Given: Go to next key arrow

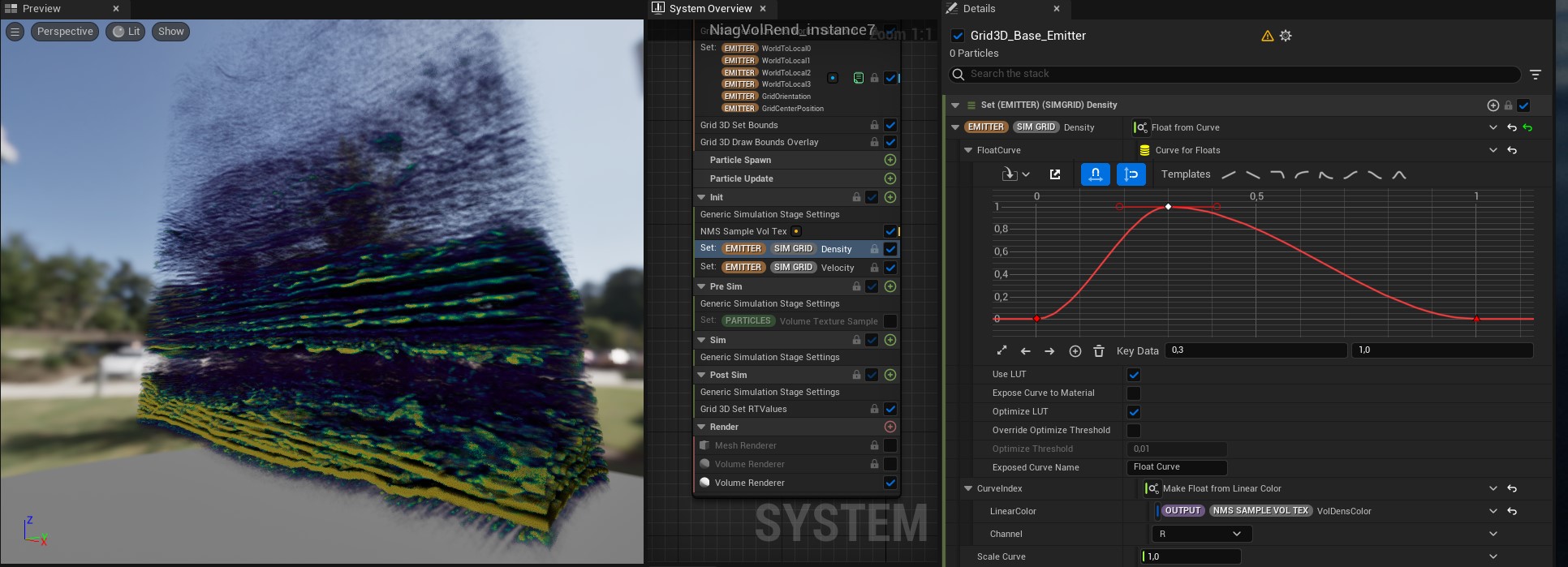Looking at the screenshot, I should [1049, 351].
